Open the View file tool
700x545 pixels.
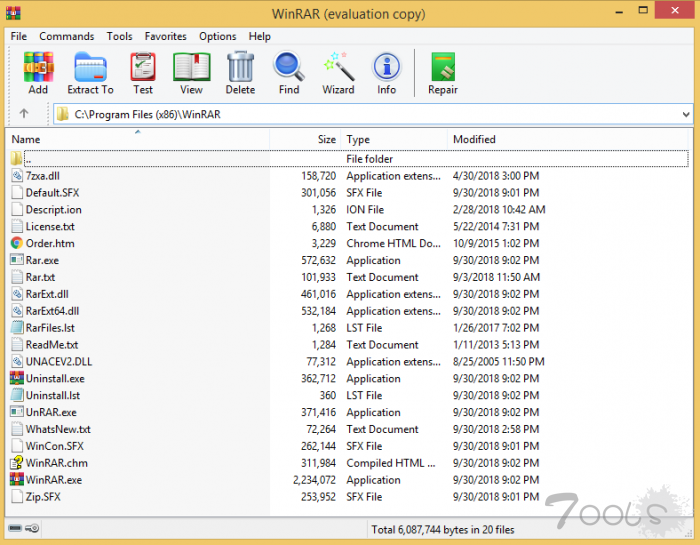(191, 74)
